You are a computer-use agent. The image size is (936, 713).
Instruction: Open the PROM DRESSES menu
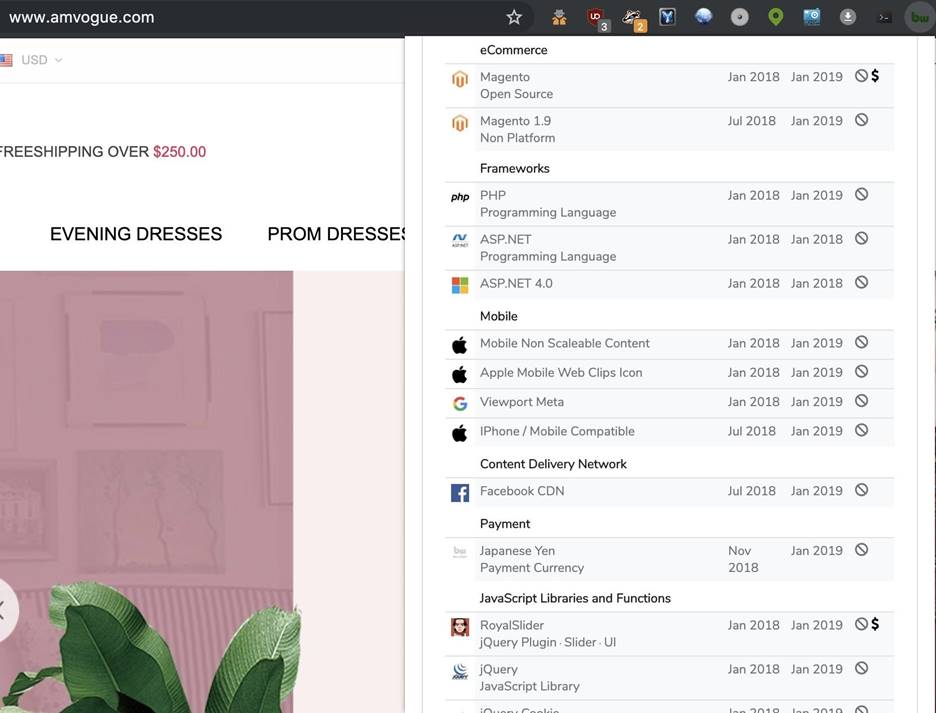(336, 234)
